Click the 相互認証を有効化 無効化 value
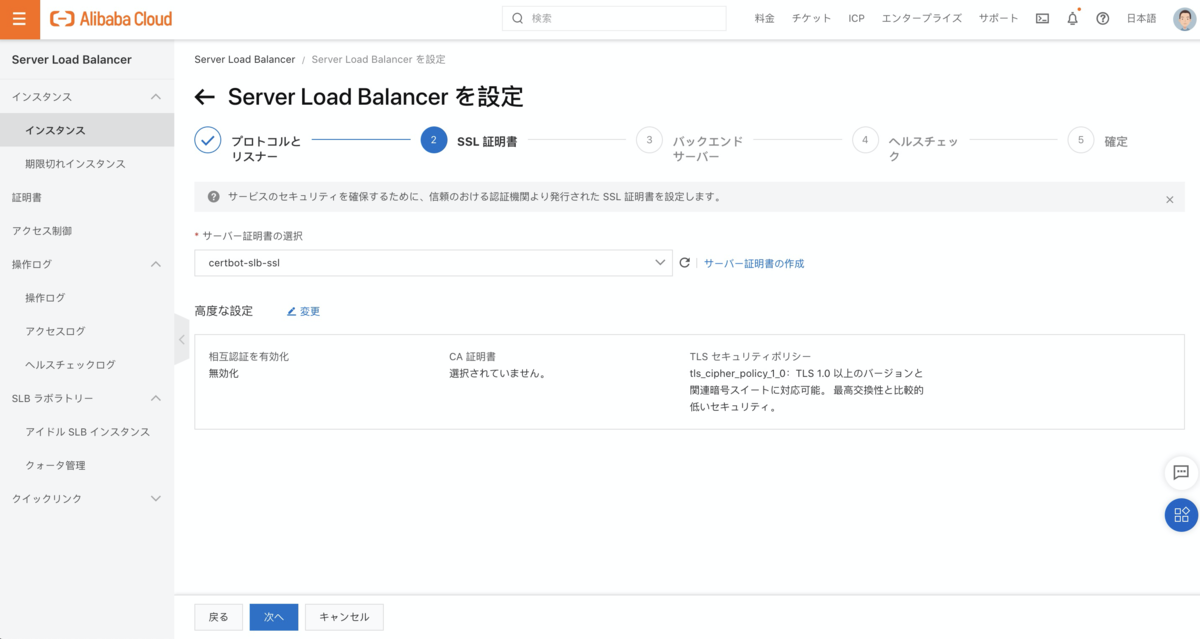Viewport: 1200px width, 639px height. (223, 373)
